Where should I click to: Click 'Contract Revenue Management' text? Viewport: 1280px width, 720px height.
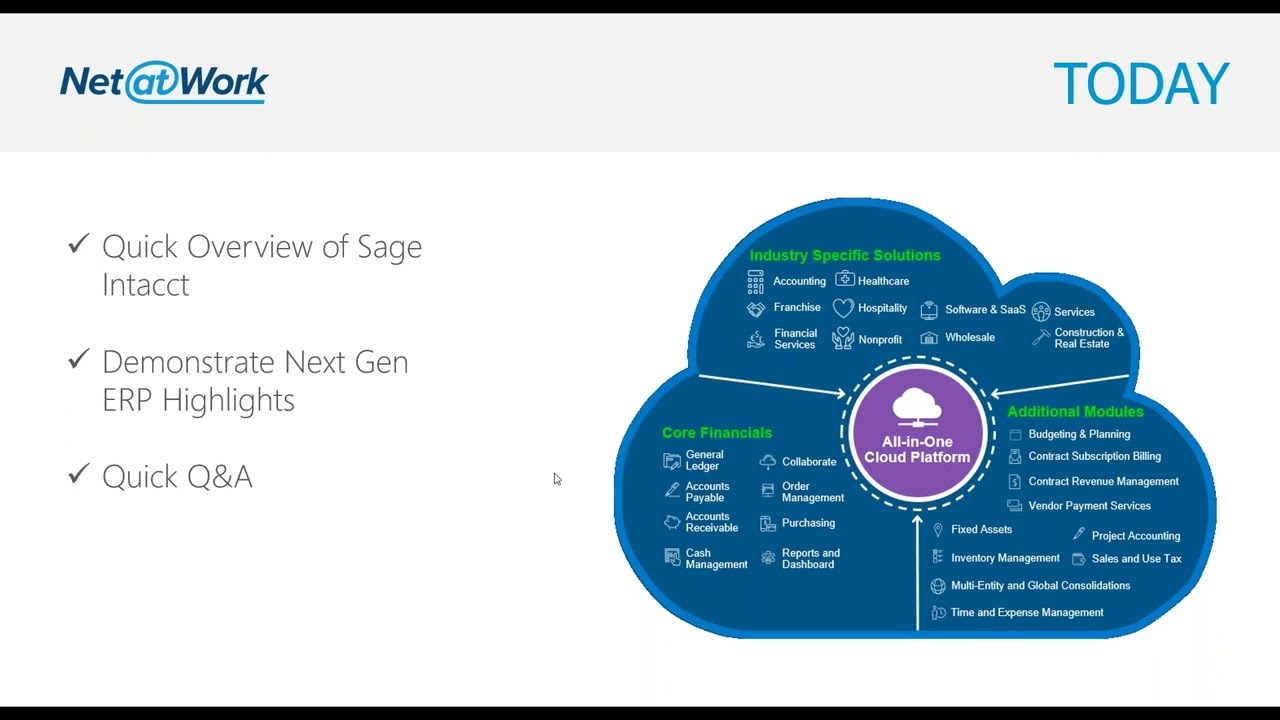pos(1104,482)
